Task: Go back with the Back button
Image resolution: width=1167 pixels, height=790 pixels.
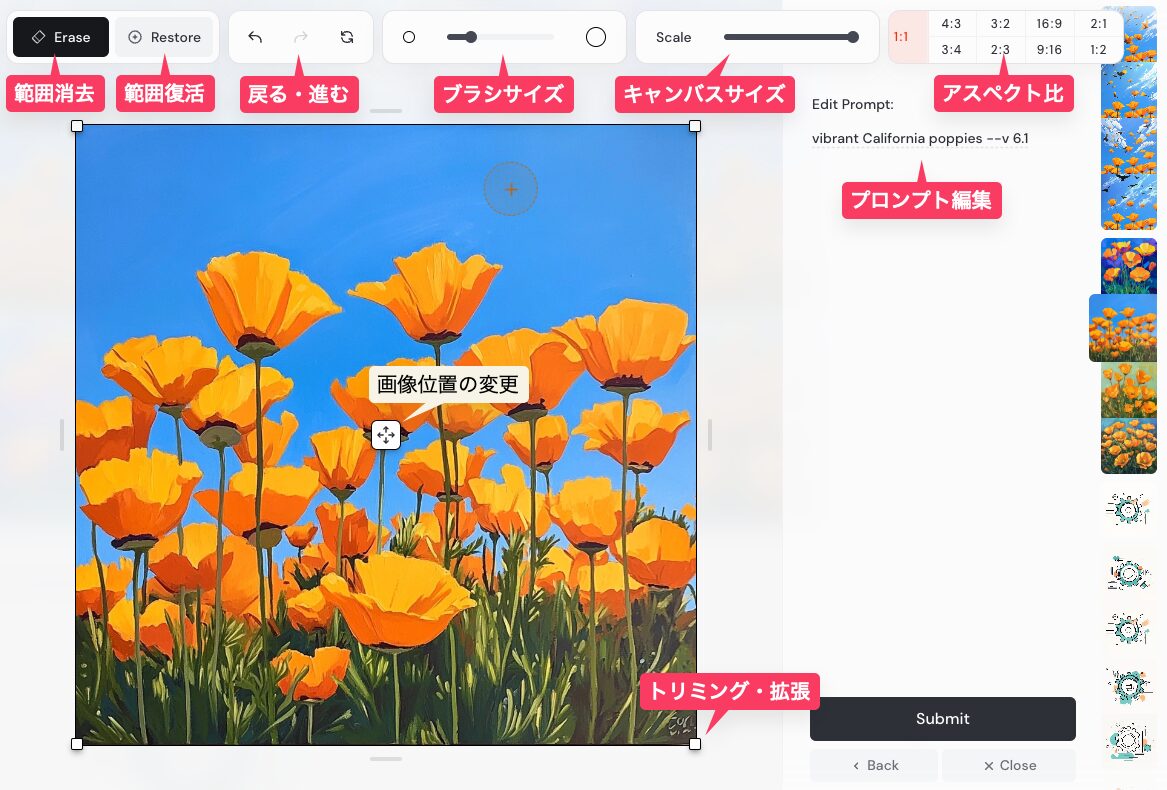Action: [x=874, y=765]
